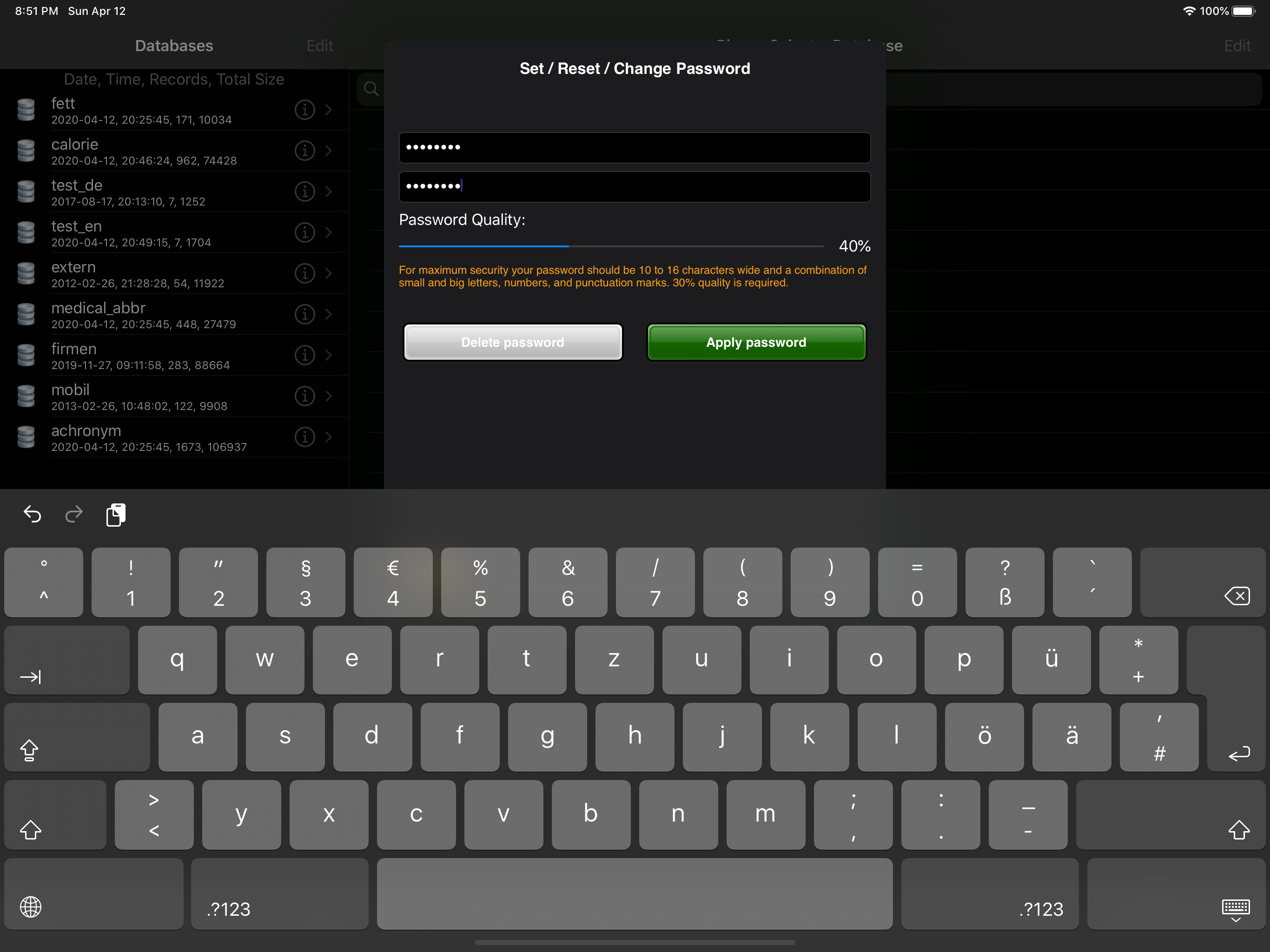This screenshot has width=1270, height=952.
Task: Tap the redo arrow above the keyboard
Action: pos(74,514)
